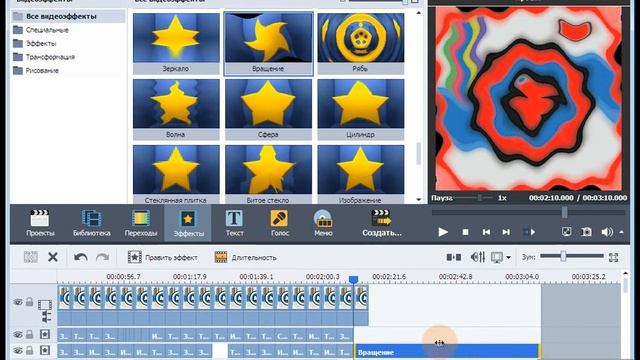
Task: Click the greyed select-all icon in toolbar
Action: click(x=31, y=257)
